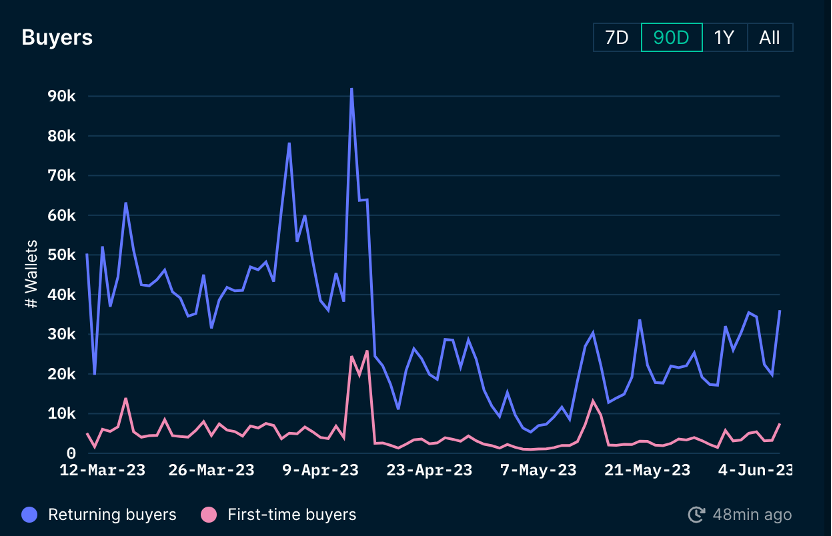The image size is (832, 536).
Task: Switch to the 7D time range
Action: coord(617,38)
